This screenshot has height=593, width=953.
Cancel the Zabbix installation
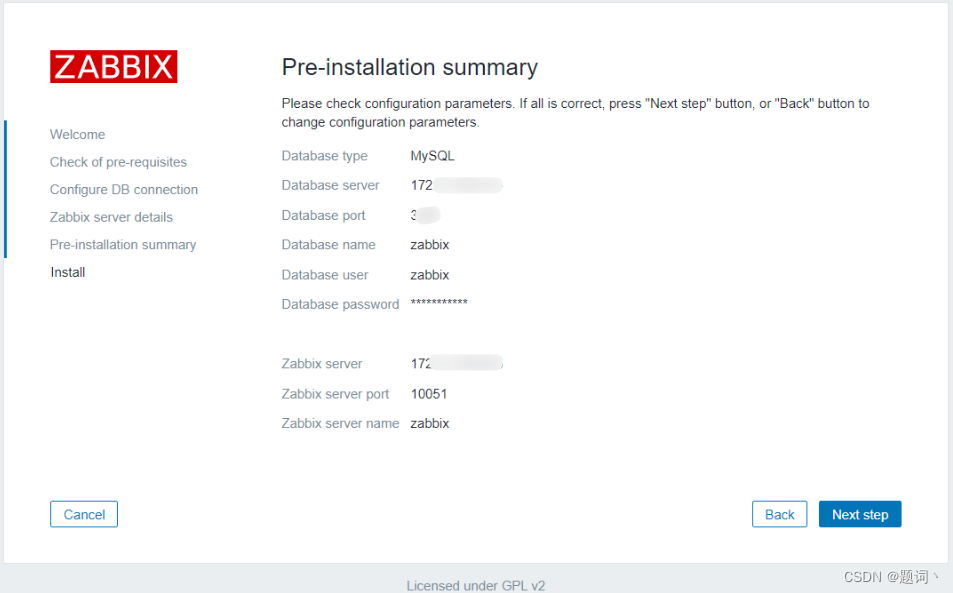point(83,514)
